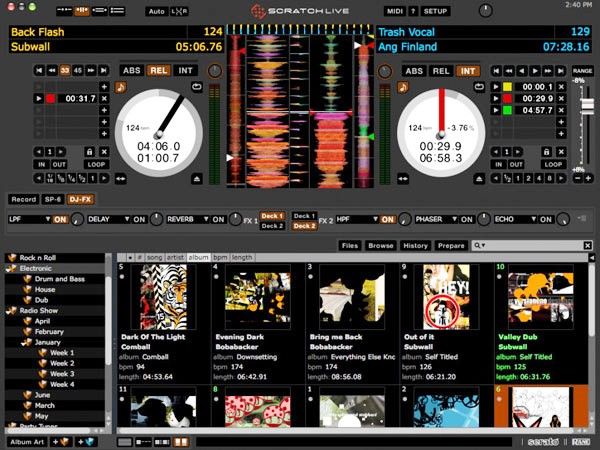
Task: Open the ECHO effect dropdown
Action: coord(515,219)
